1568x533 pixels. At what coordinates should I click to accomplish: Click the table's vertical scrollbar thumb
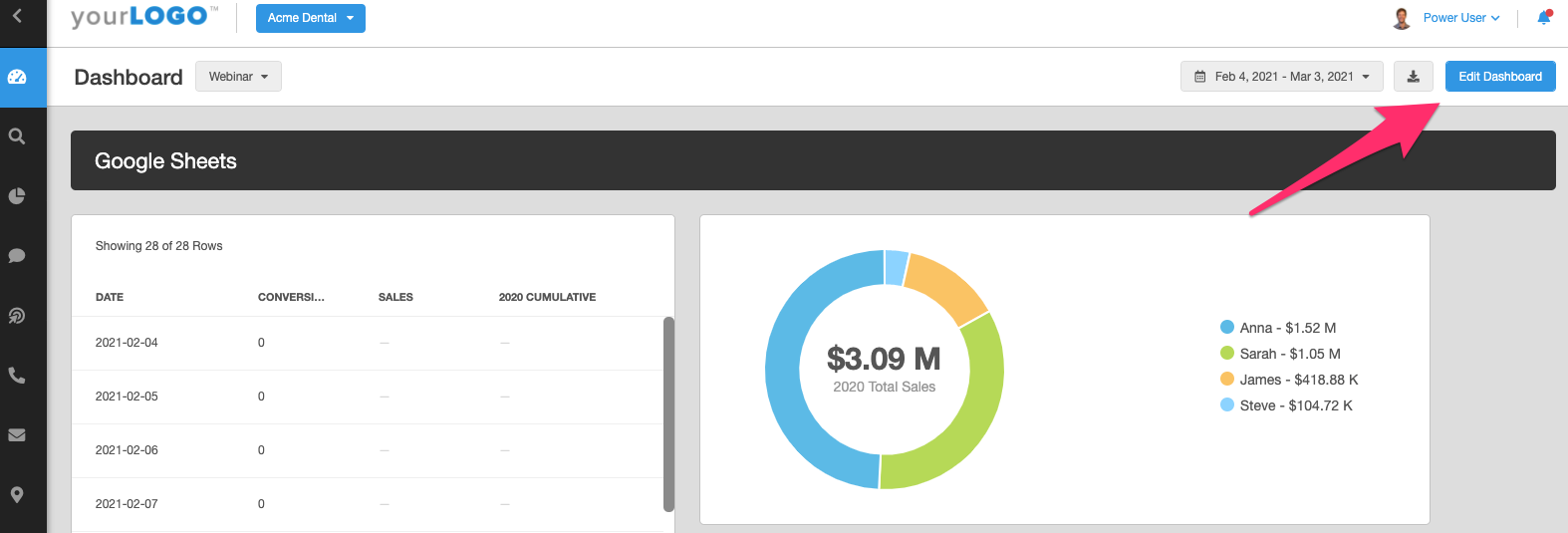click(x=668, y=414)
